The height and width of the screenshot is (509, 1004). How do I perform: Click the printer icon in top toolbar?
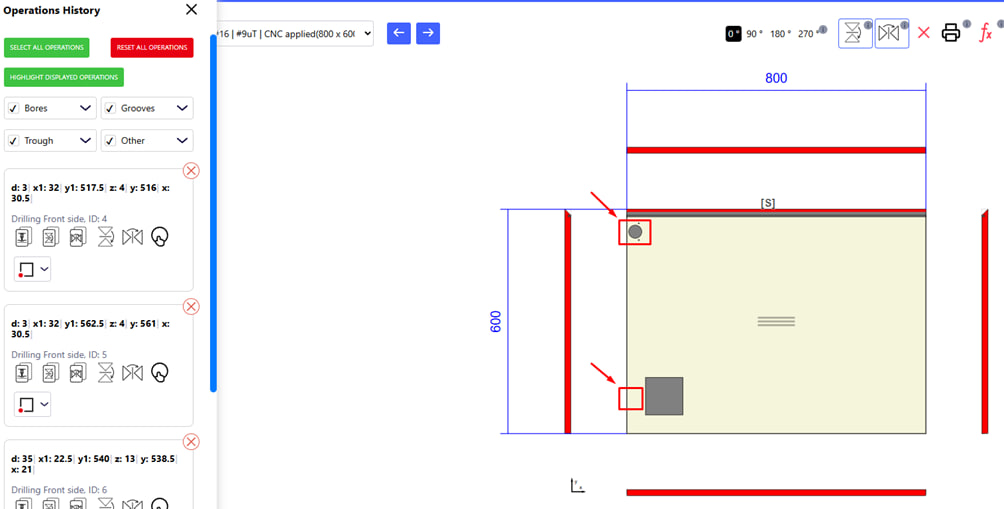[x=951, y=33]
